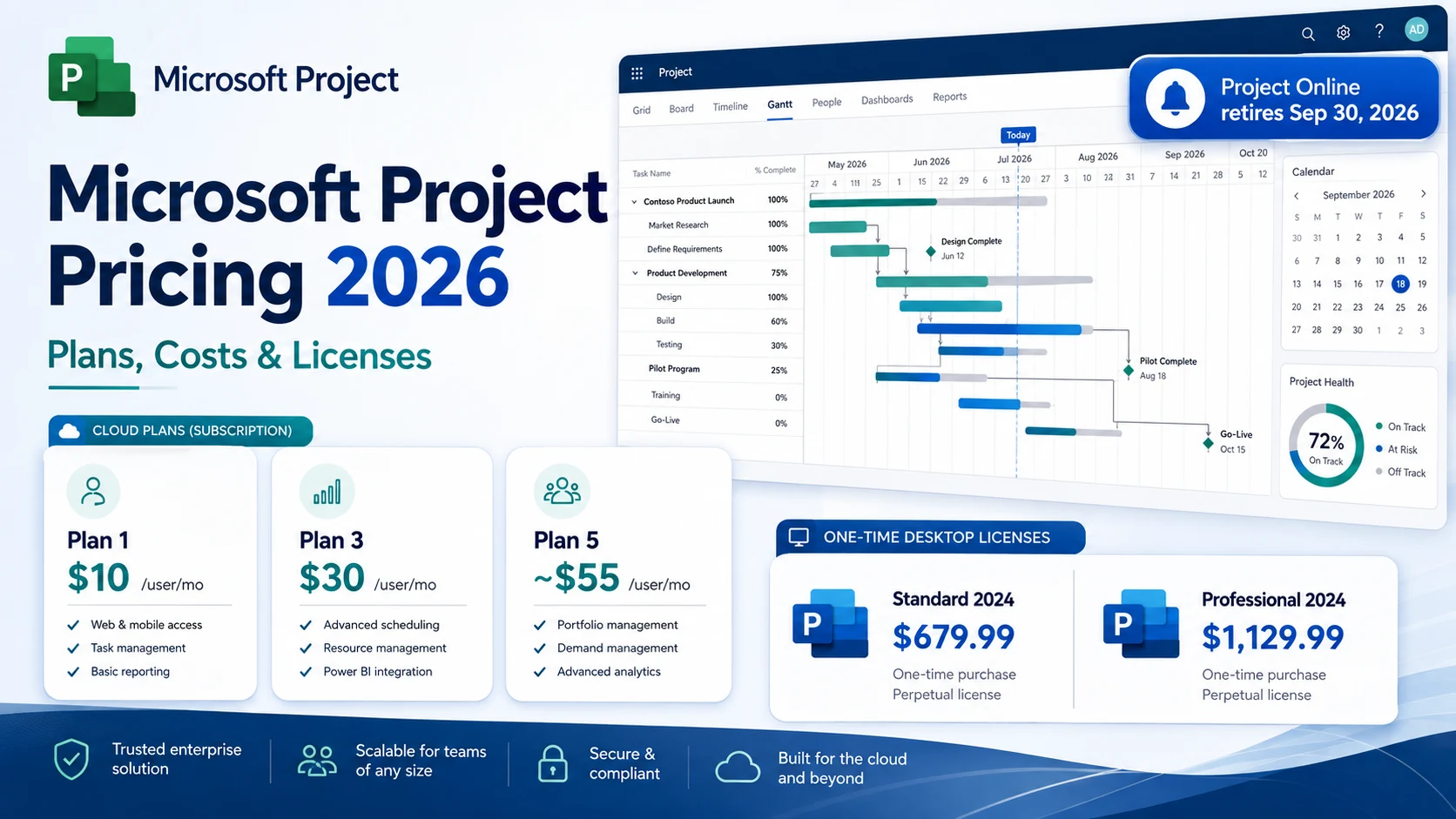Click the Pilot Complete milestone diamond
This screenshot has width=1456, height=819.
coord(1129,371)
